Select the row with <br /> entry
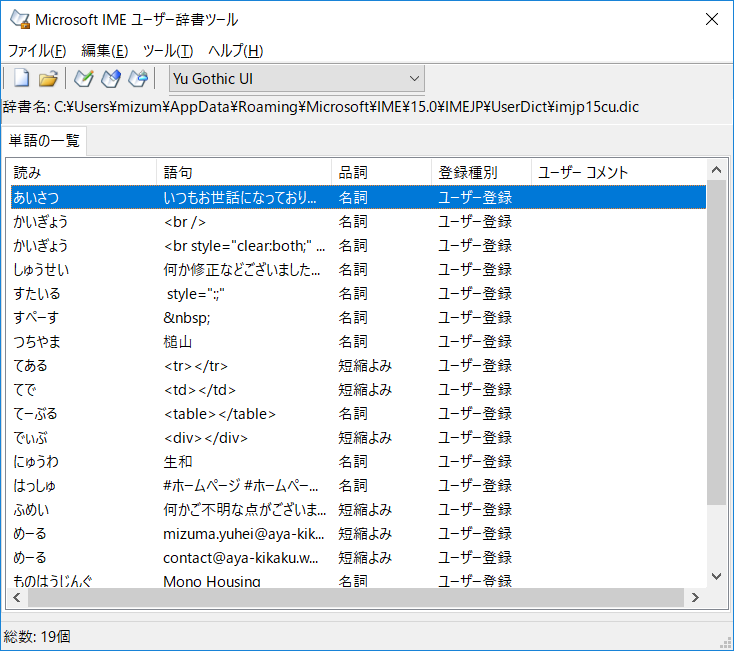This screenshot has width=734, height=651. click(x=358, y=221)
